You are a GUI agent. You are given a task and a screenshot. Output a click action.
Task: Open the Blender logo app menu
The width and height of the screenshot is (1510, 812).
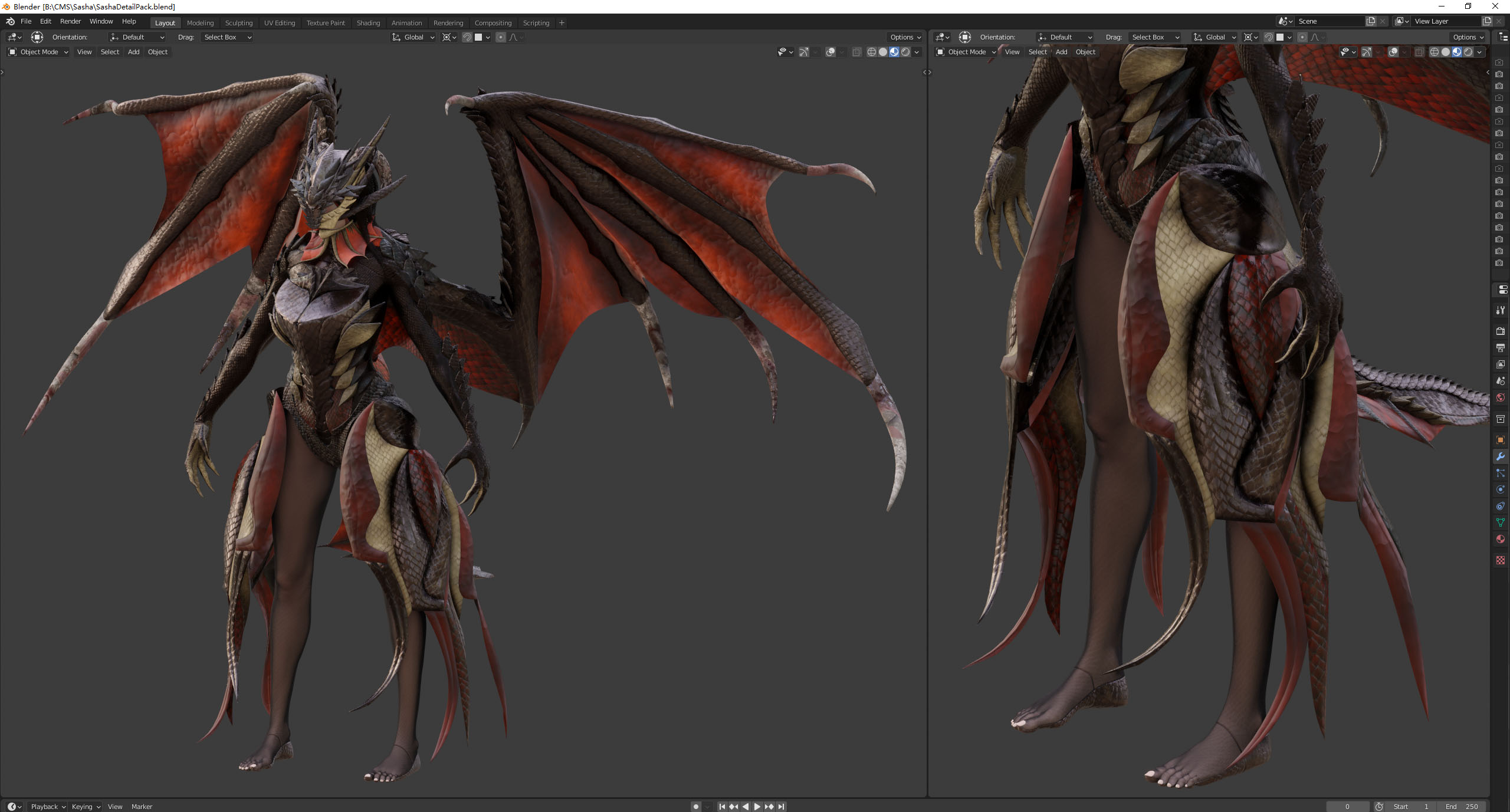(x=10, y=22)
